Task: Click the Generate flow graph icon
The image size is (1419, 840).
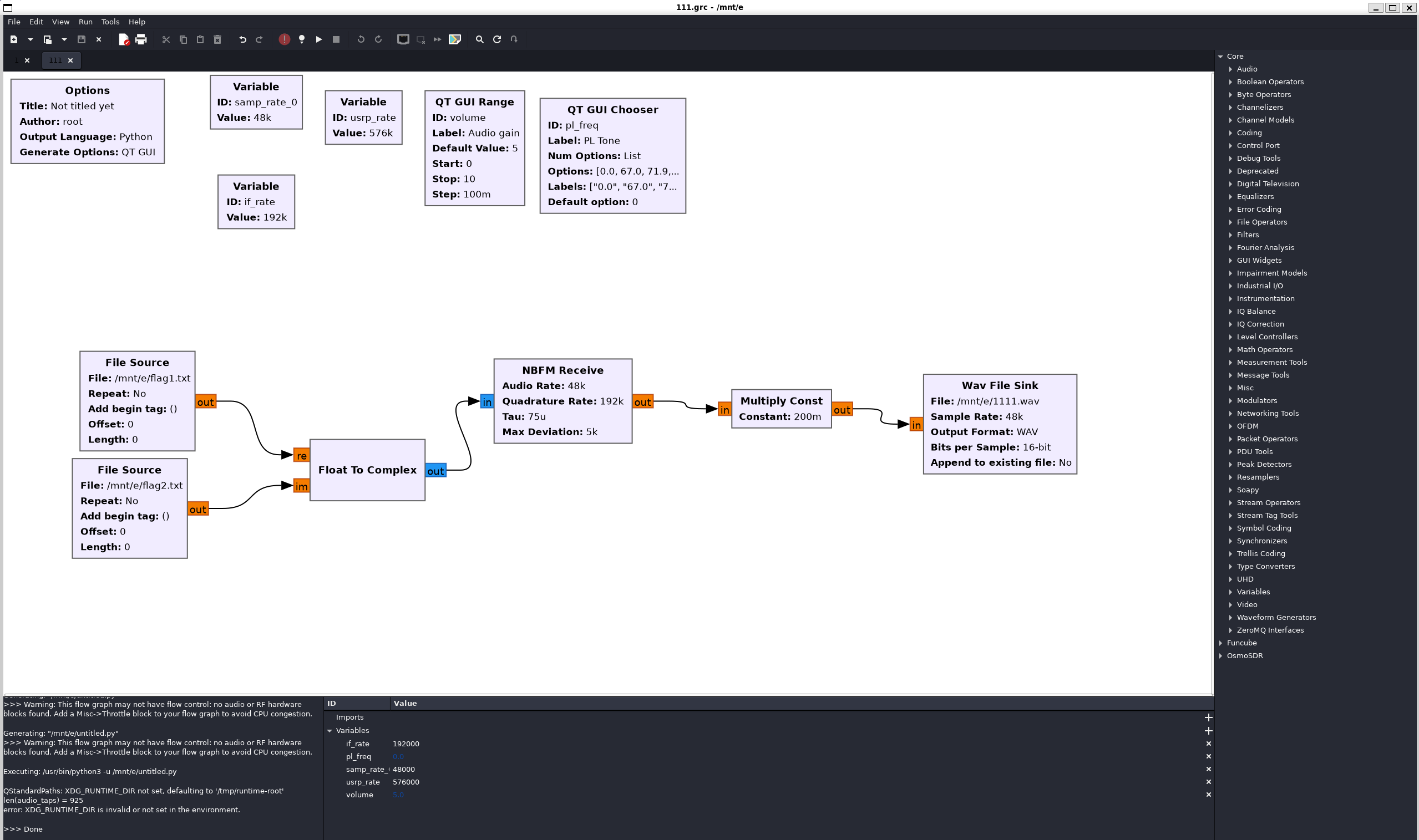Action: 302,39
